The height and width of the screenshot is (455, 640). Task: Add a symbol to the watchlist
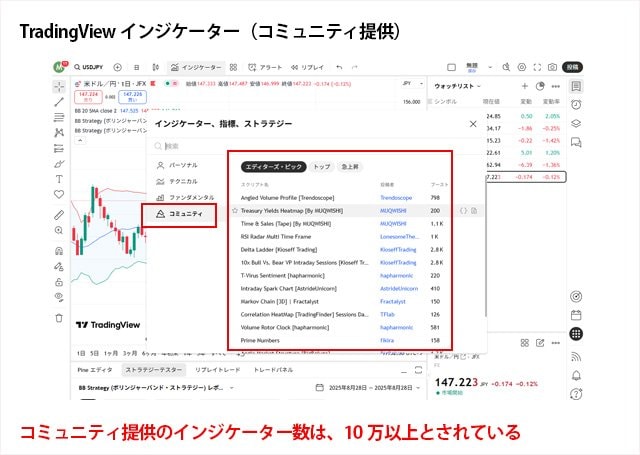pos(525,86)
